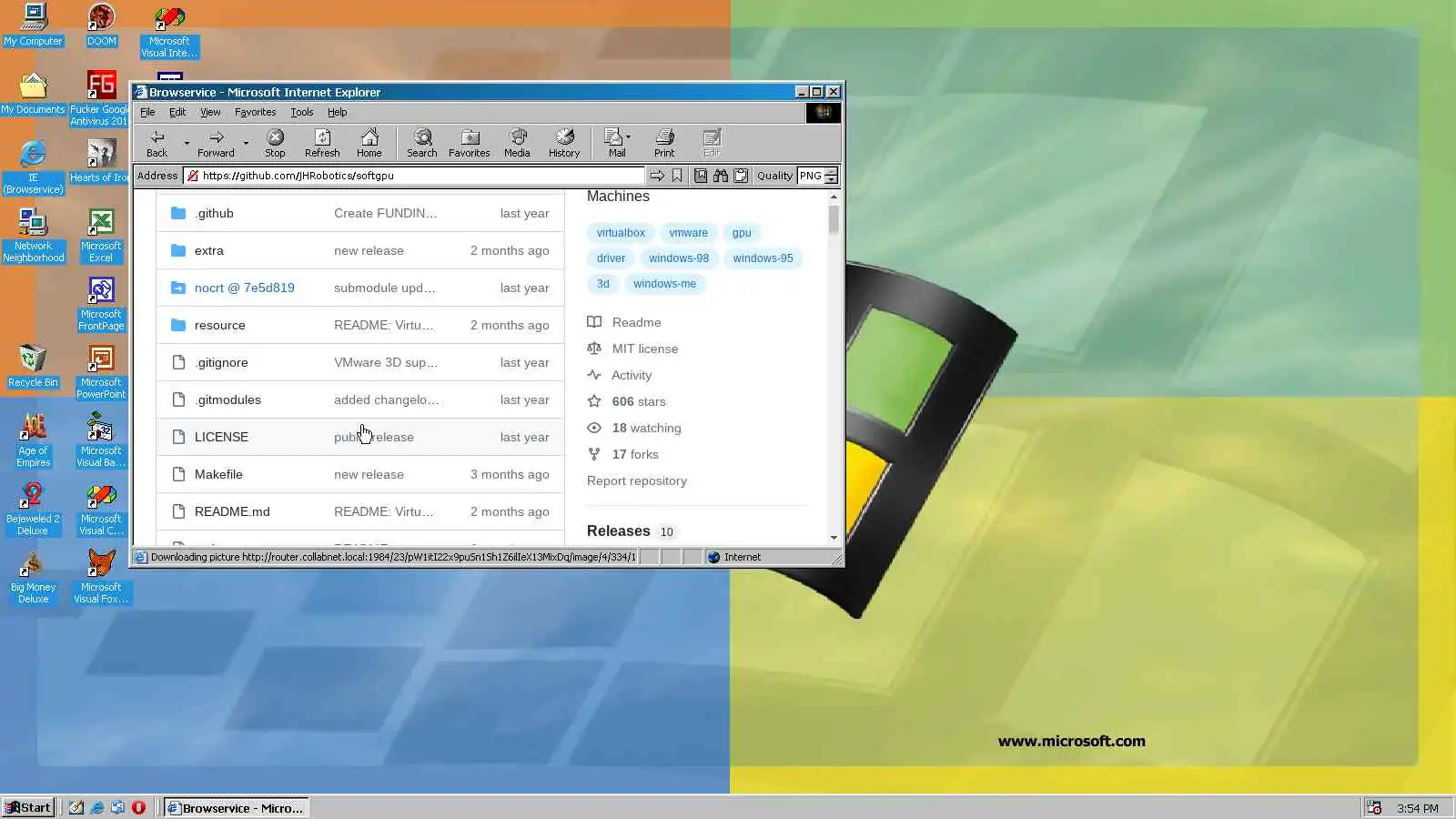Click the bookmark ribbon icon next to Go
This screenshot has width=1456, height=819.
(677, 176)
